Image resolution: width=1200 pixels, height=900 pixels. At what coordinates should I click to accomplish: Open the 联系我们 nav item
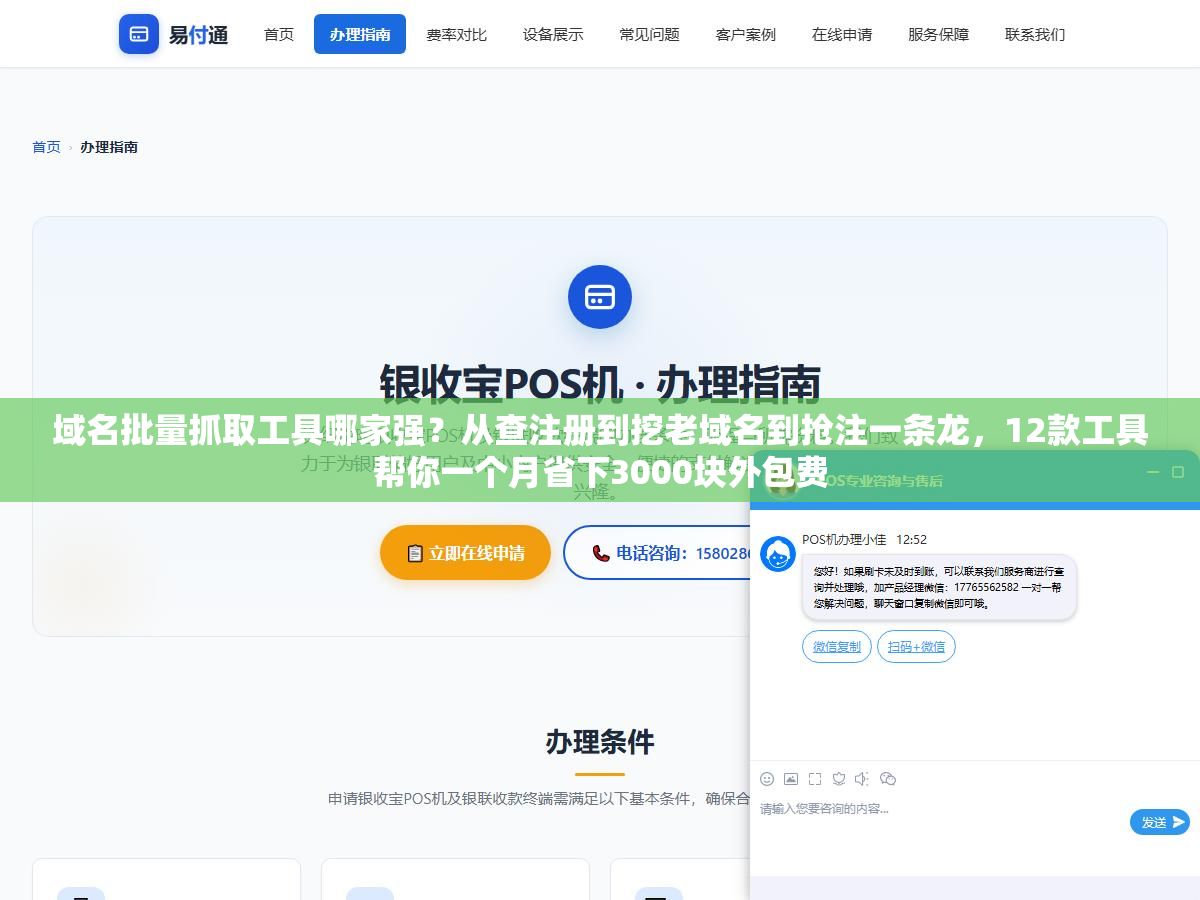pos(1035,34)
